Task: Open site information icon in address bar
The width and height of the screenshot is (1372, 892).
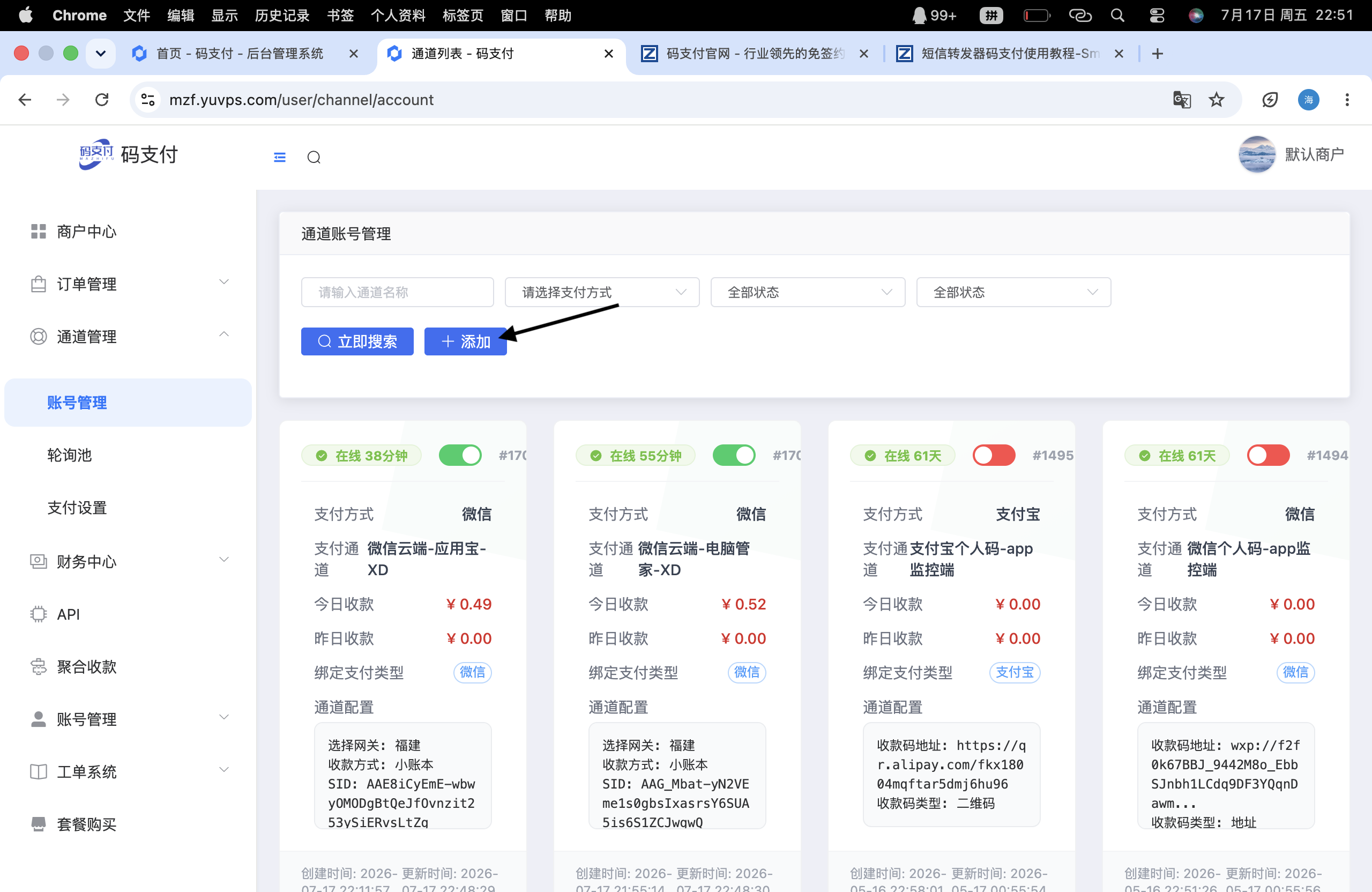Action: click(148, 100)
